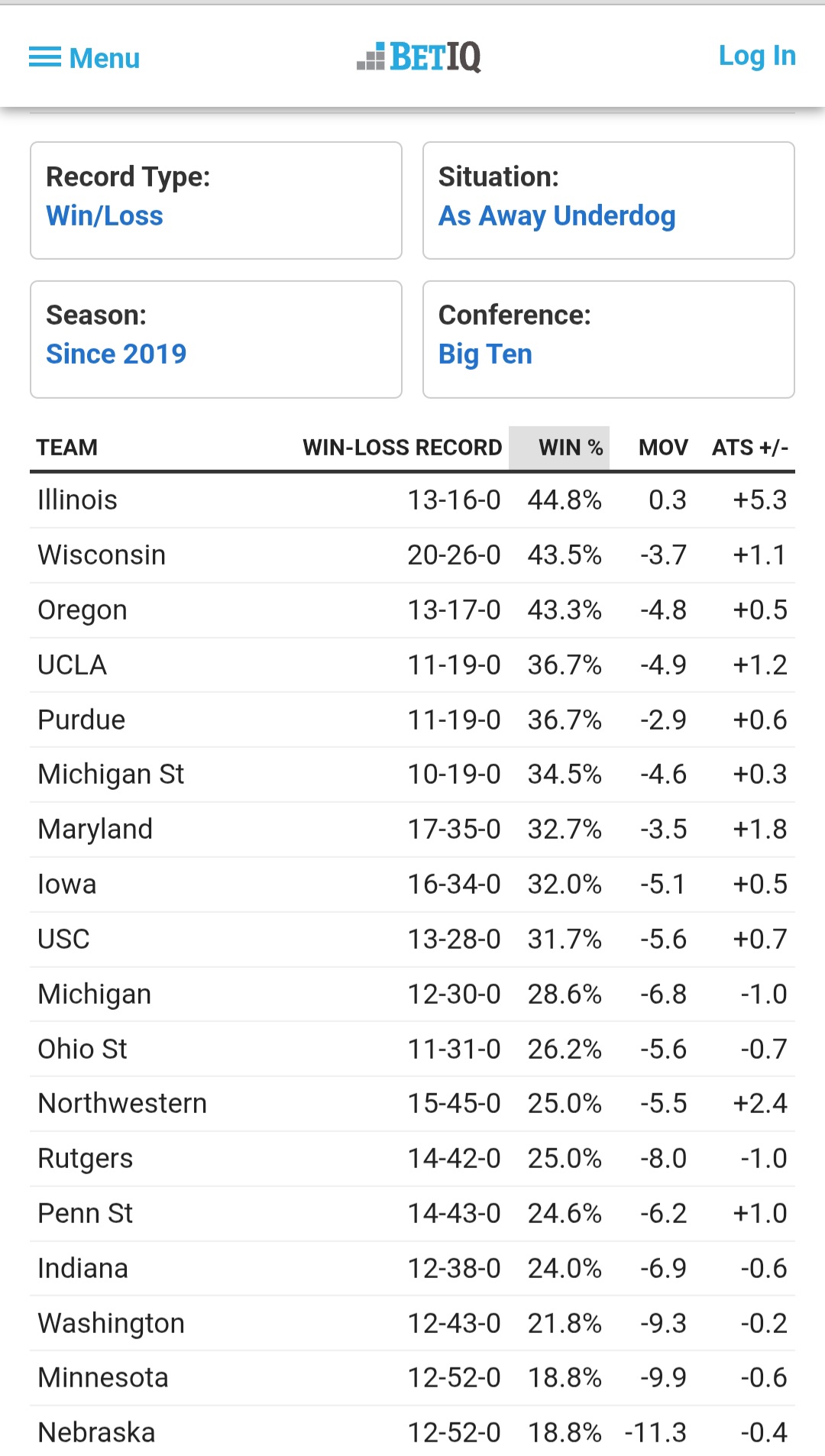
Task: Open the Michigan St team page
Action: 111,775
